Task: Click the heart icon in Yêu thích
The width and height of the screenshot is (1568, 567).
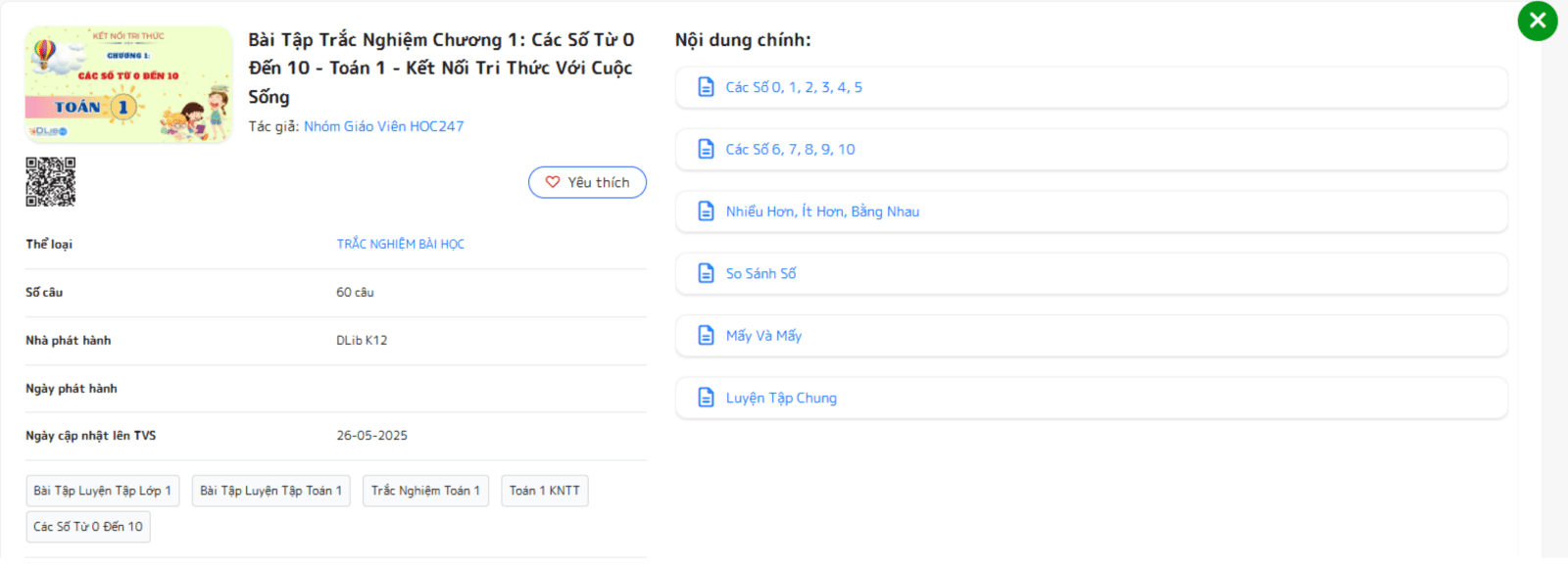Action: coord(553,182)
